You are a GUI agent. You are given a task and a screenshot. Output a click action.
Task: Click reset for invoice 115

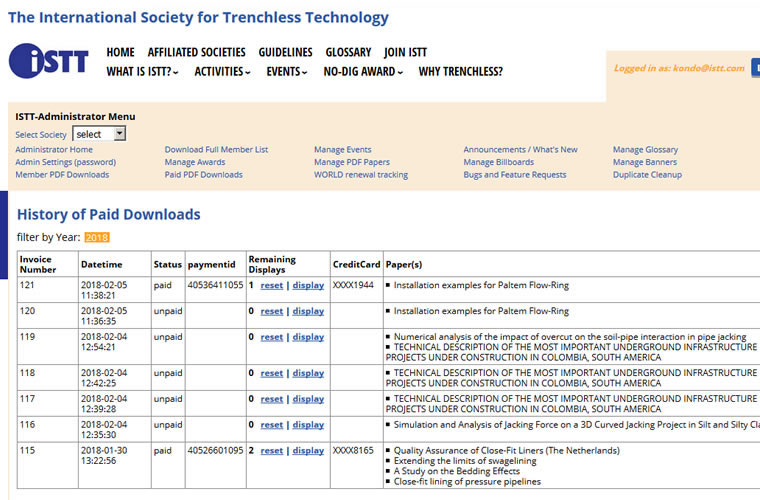tap(271, 451)
